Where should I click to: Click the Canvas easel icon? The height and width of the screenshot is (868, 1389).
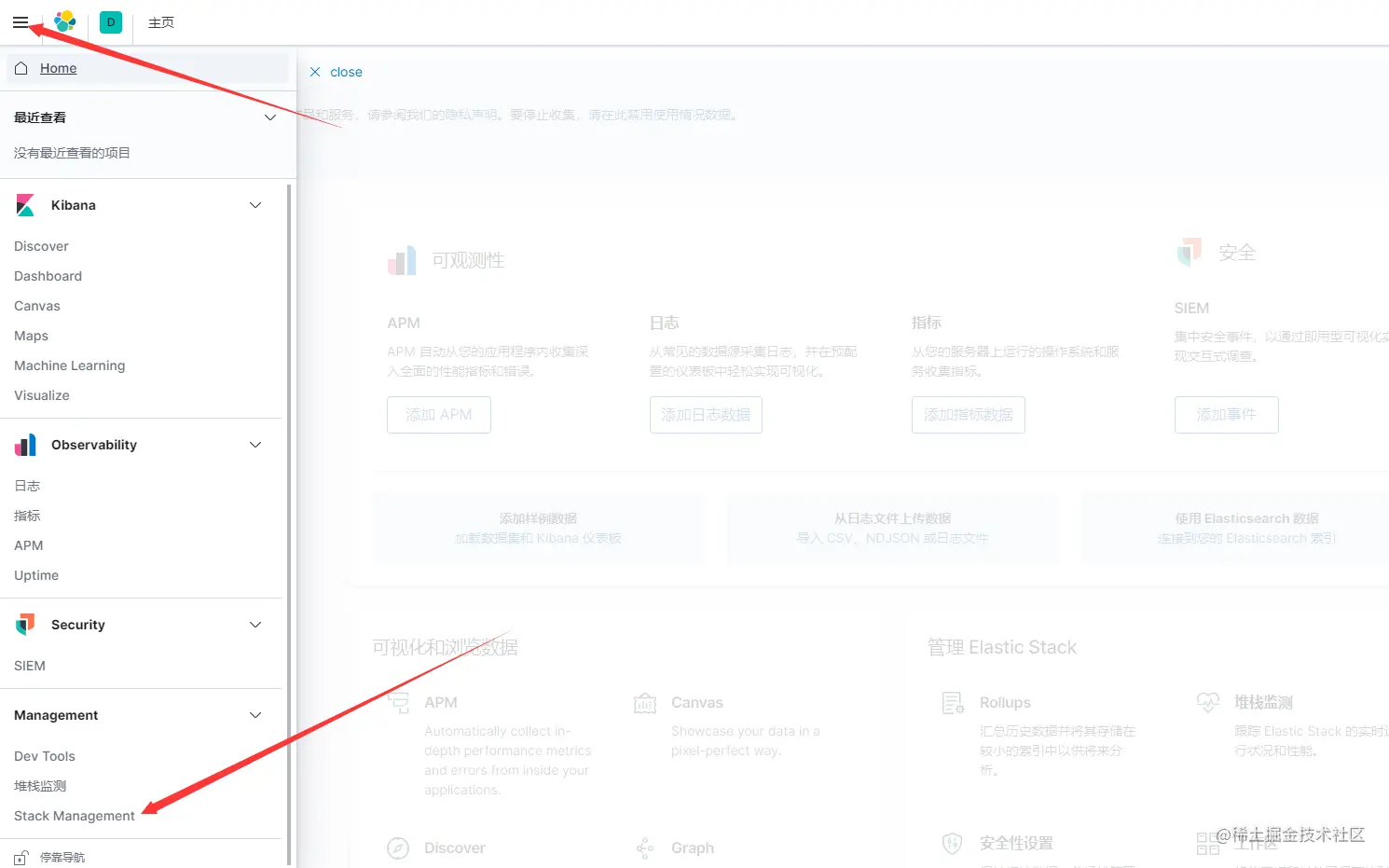645,702
